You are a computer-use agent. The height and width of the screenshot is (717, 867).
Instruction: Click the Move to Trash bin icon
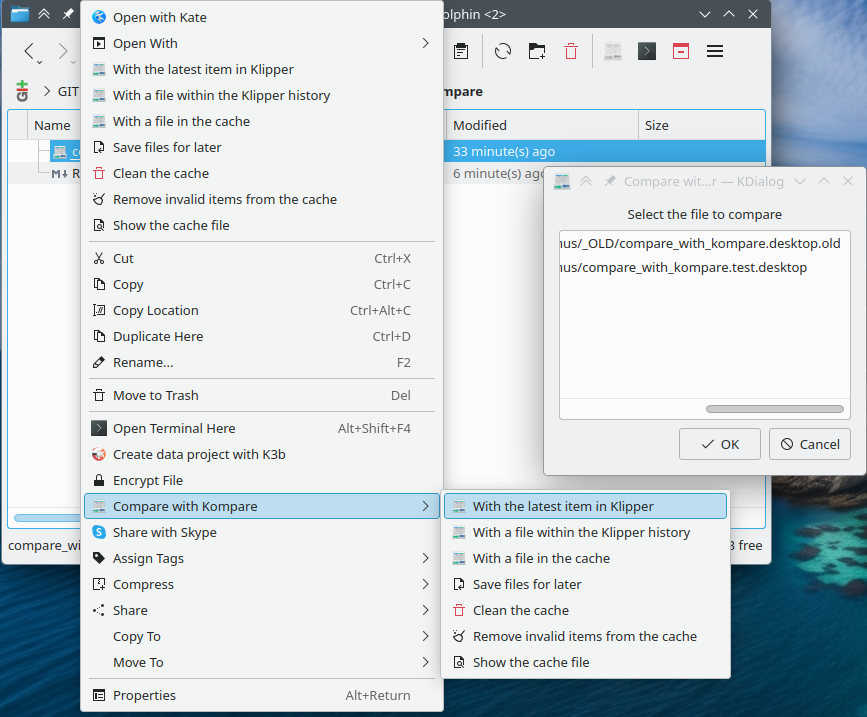pyautogui.click(x=99, y=396)
